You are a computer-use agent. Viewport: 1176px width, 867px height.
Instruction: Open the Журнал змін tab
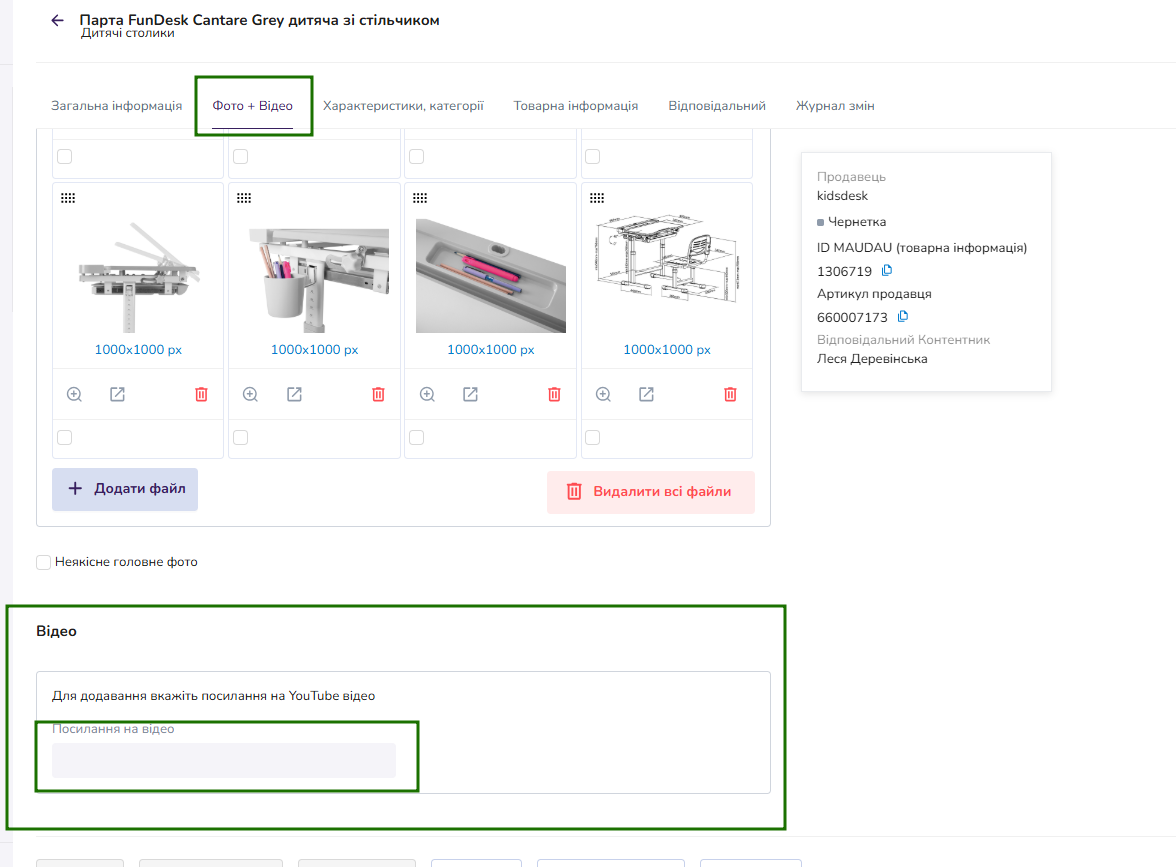click(835, 106)
